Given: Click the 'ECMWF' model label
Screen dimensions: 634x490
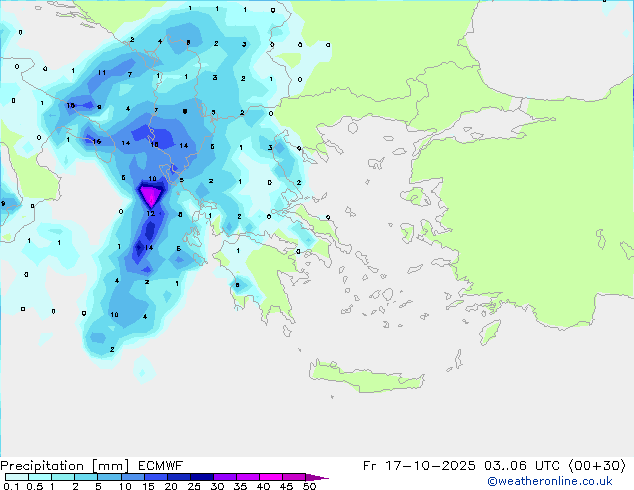Looking at the screenshot, I should [161, 466].
